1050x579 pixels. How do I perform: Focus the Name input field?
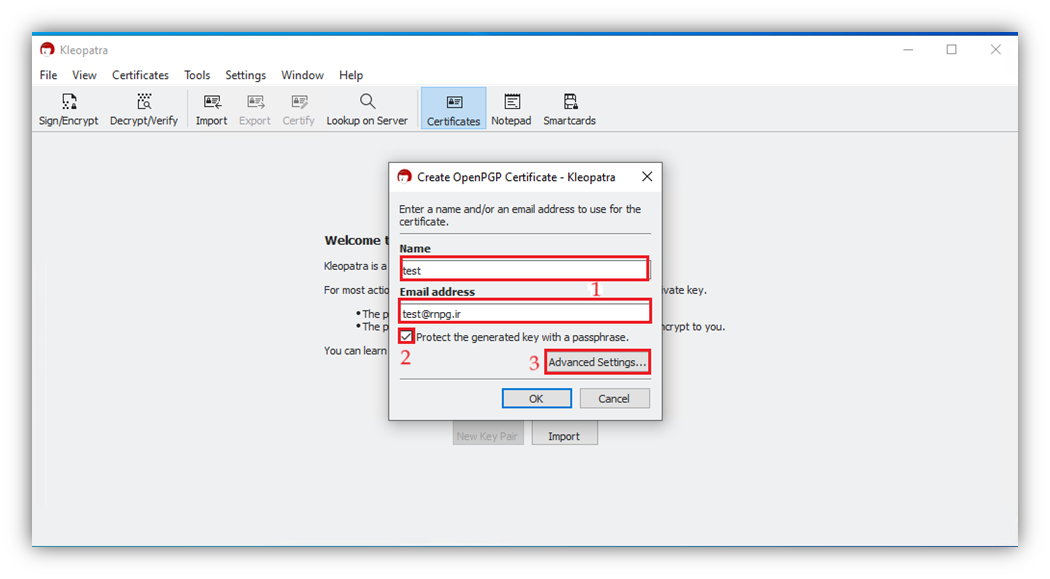(524, 270)
